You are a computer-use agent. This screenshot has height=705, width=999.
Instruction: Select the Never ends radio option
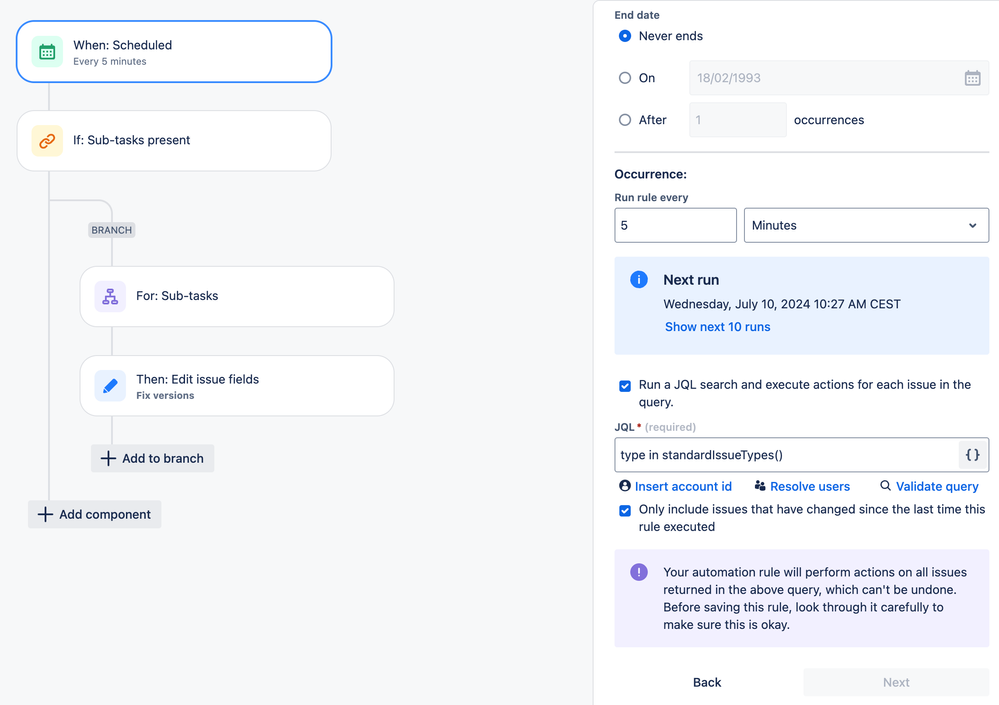pos(625,36)
